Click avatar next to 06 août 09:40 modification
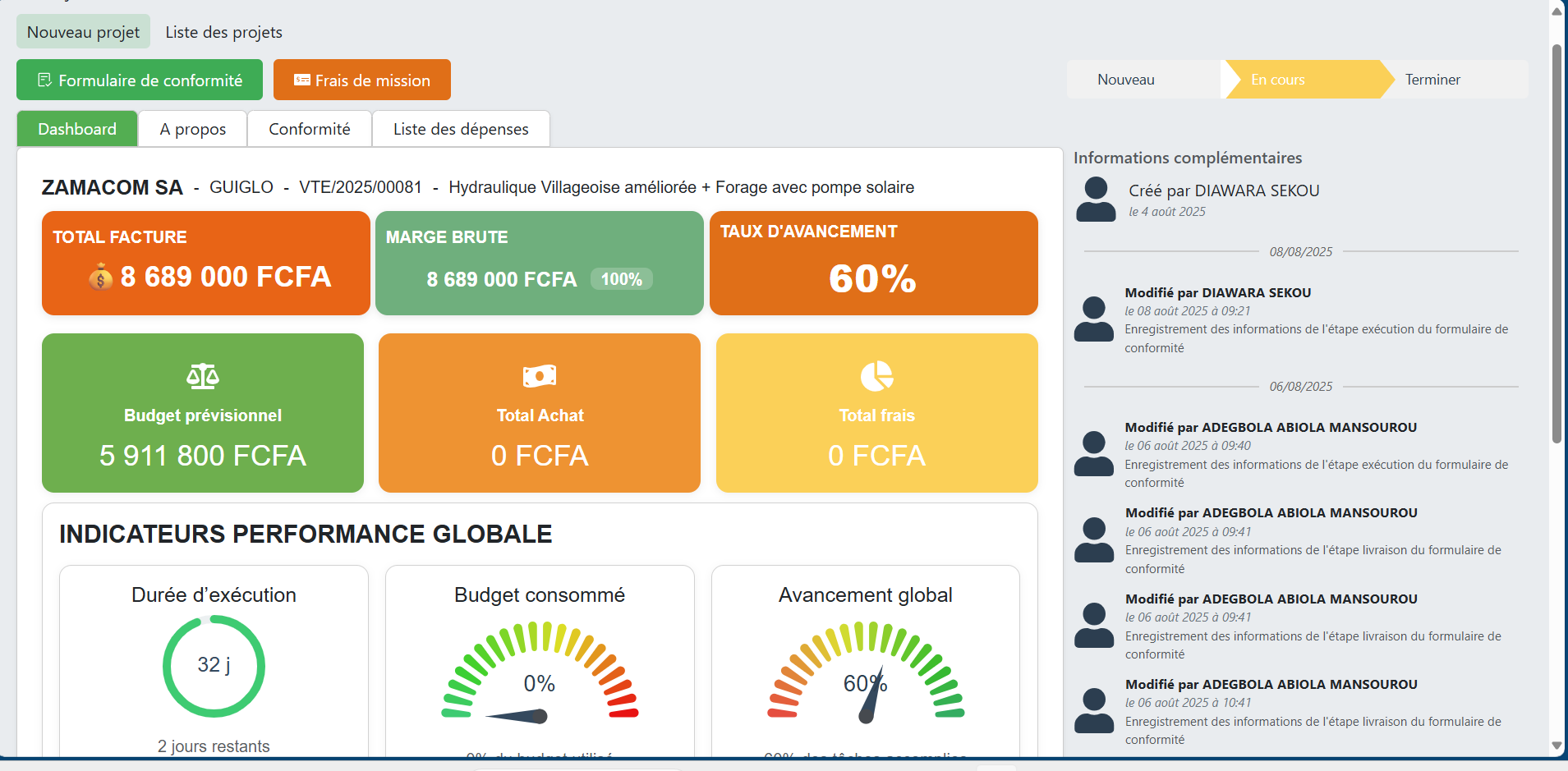The image size is (1568, 771). coord(1094,454)
